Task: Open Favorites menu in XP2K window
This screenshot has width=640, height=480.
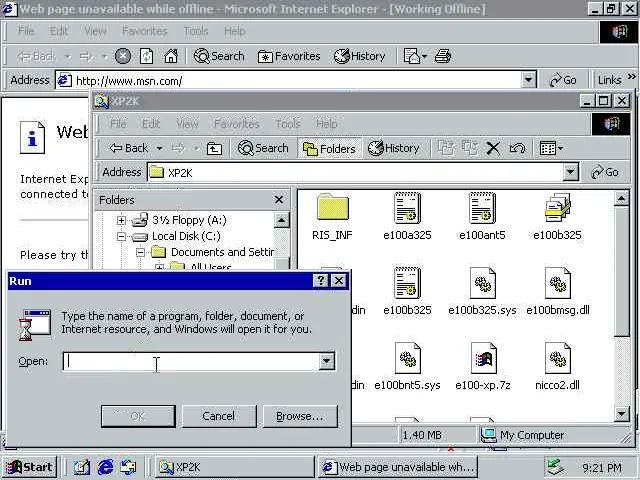Action: pos(237,123)
